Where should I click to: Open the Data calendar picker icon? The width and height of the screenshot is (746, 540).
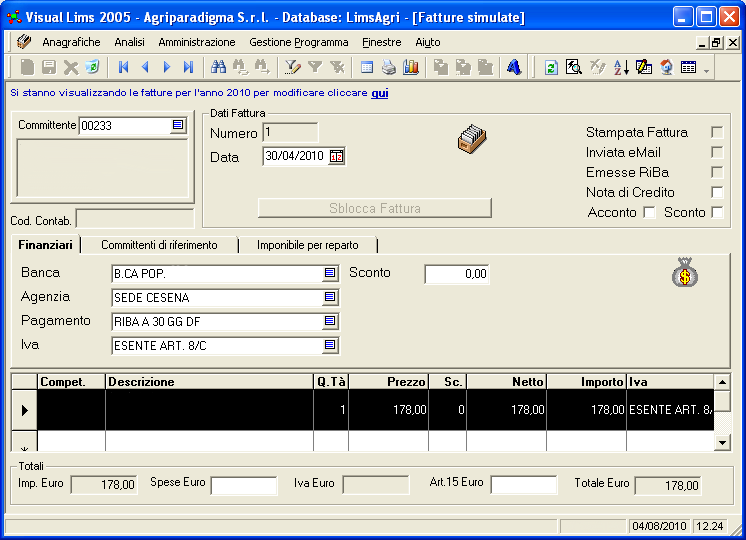click(336, 156)
